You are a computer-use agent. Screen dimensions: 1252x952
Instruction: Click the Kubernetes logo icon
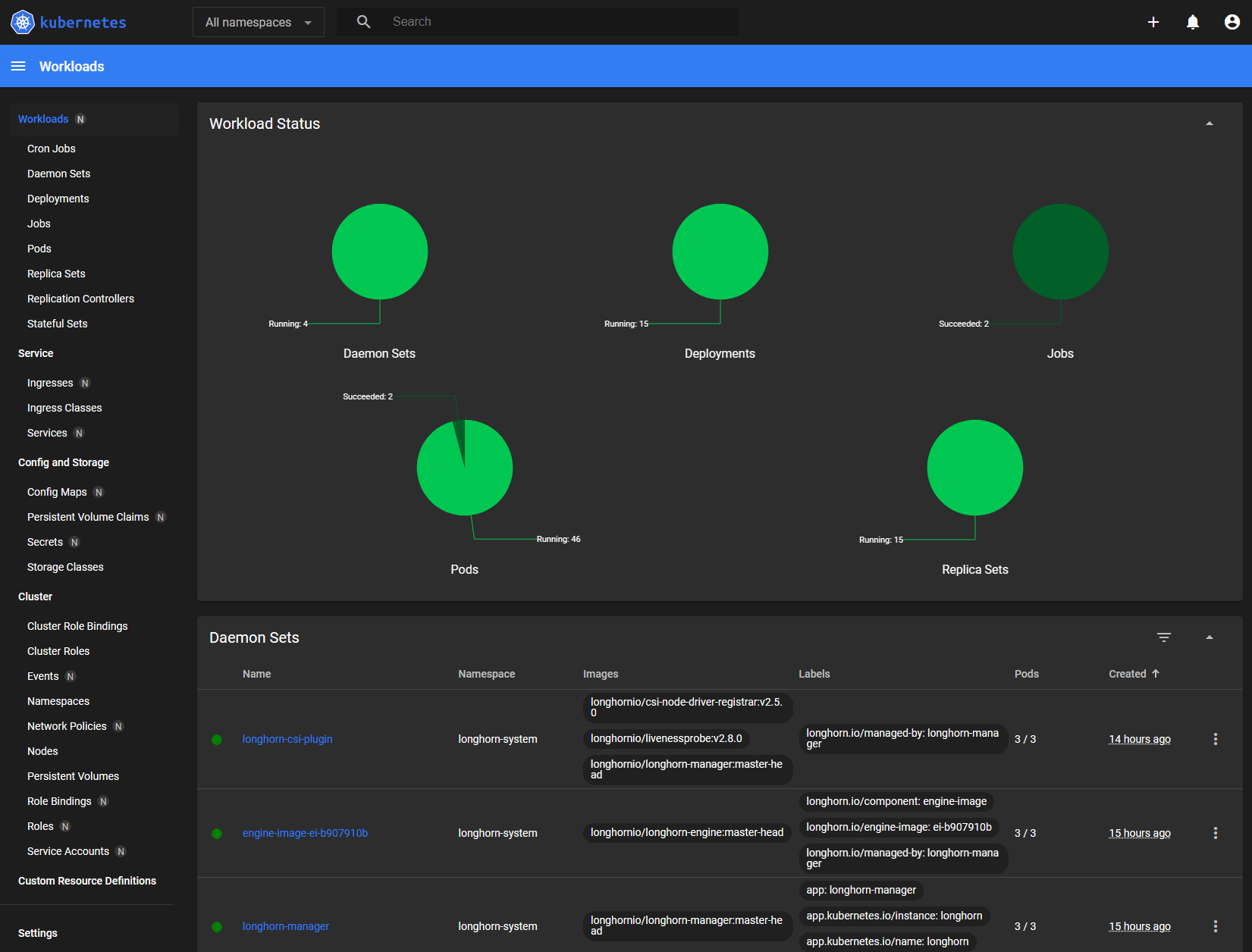[x=23, y=22]
